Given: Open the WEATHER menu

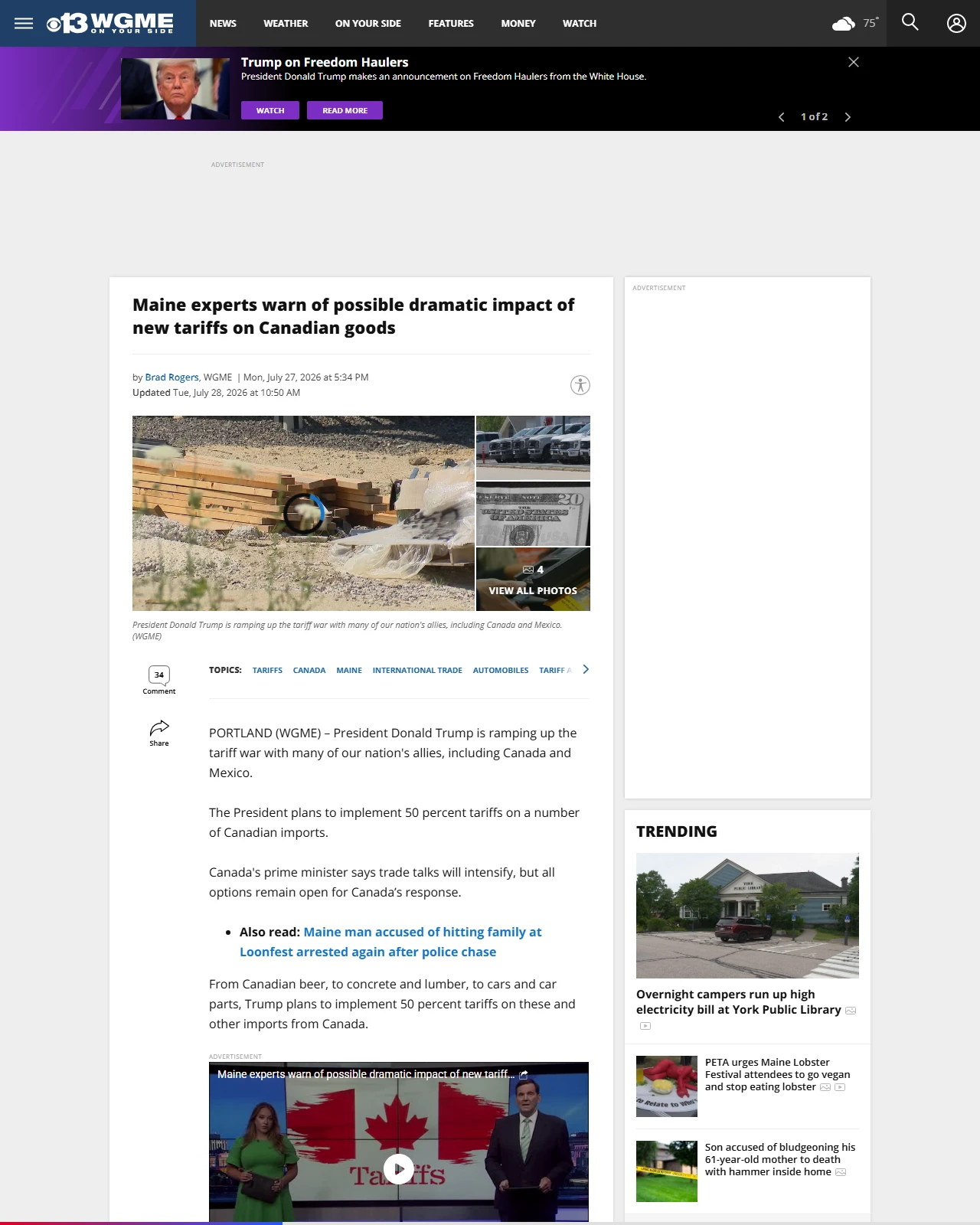Looking at the screenshot, I should tap(286, 24).
